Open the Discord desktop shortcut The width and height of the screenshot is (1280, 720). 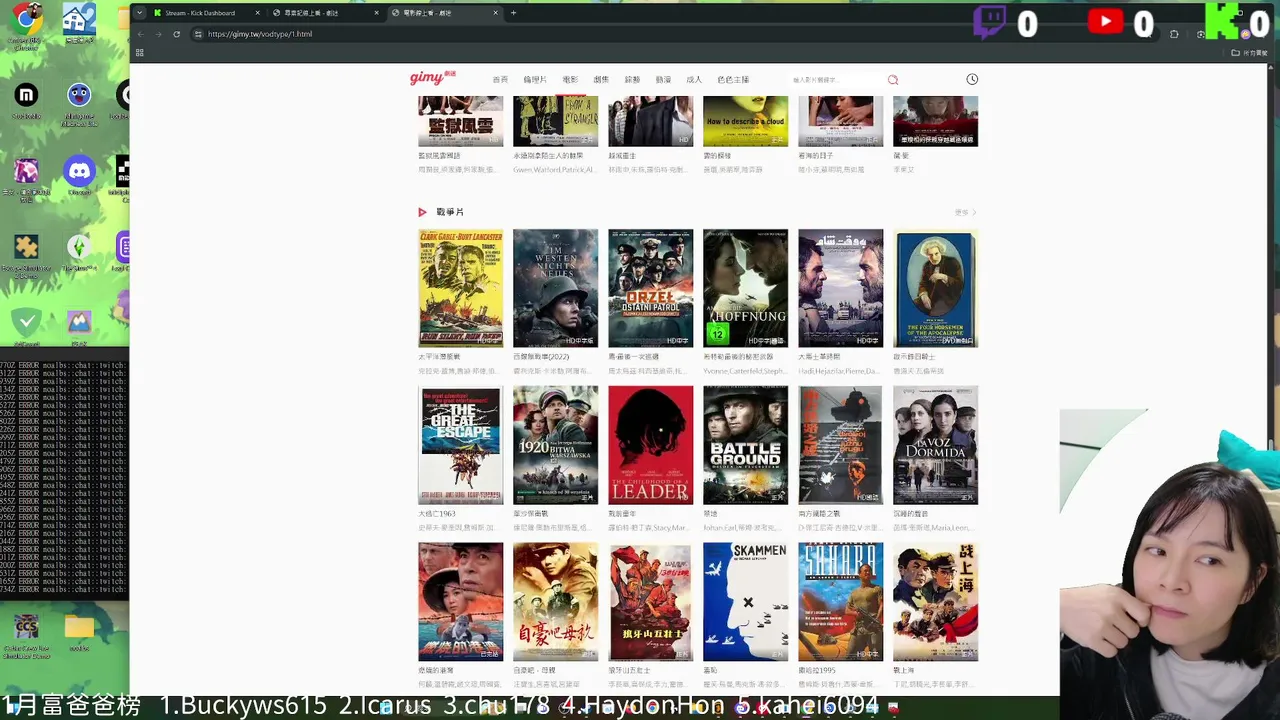tap(79, 170)
